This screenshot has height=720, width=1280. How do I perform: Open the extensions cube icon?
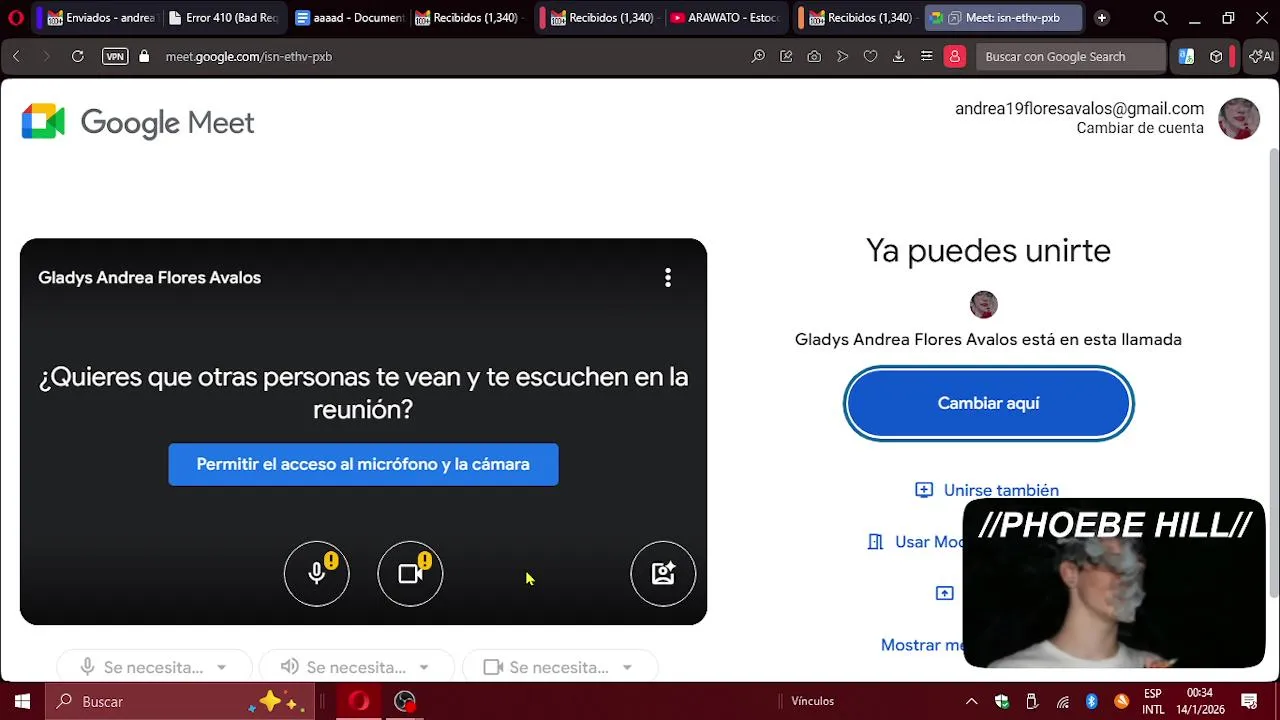click(1216, 57)
